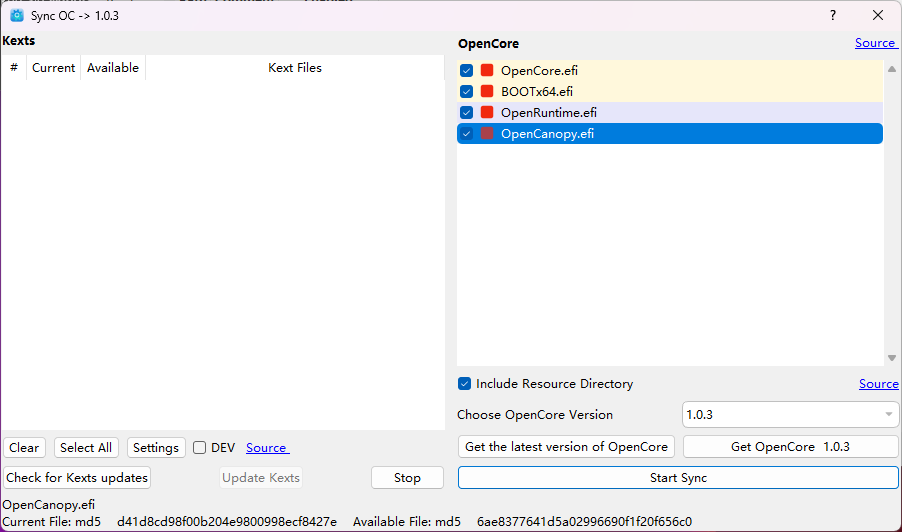The width and height of the screenshot is (902, 532).
Task: Click the scroll up arrow in OpenCore list
Action: click(x=892, y=69)
